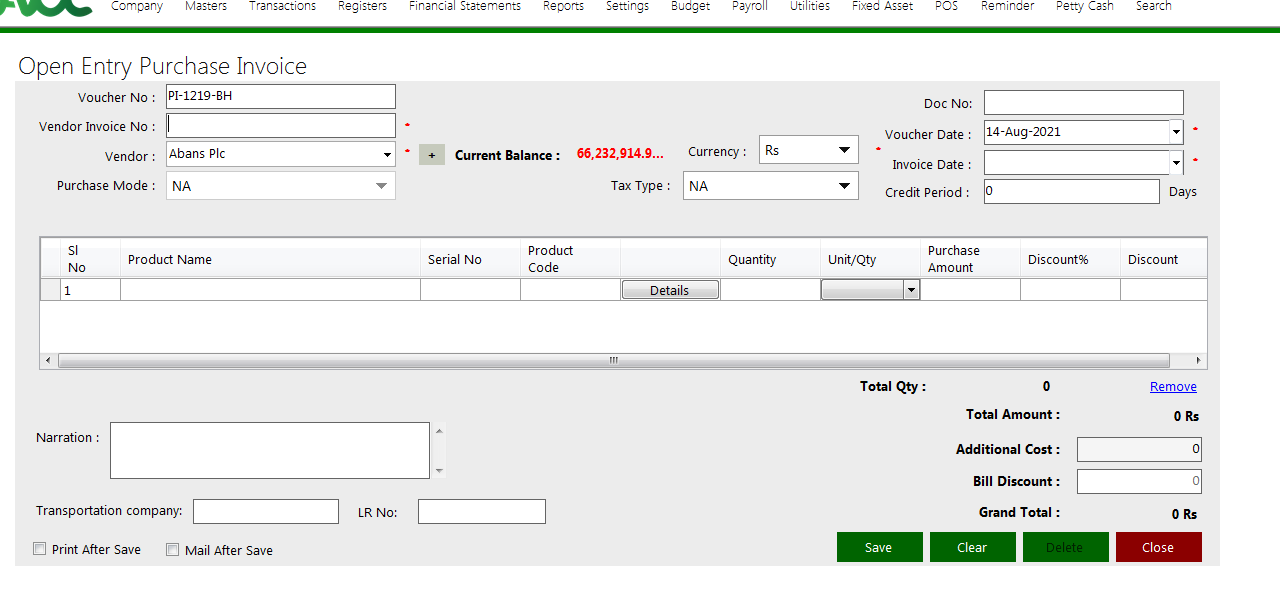Click the table's horizontal scrollbar

(x=613, y=361)
